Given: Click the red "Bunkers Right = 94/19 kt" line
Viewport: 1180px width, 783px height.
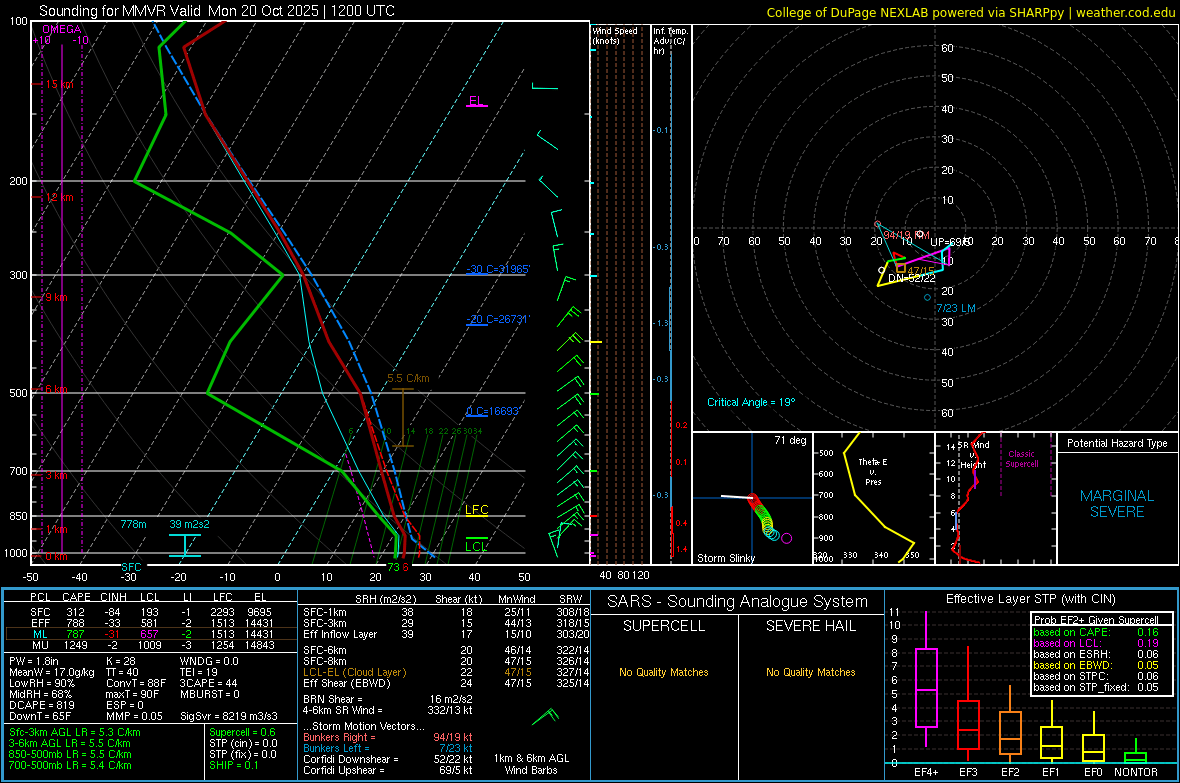Looking at the screenshot, I should pyautogui.click(x=388, y=738).
